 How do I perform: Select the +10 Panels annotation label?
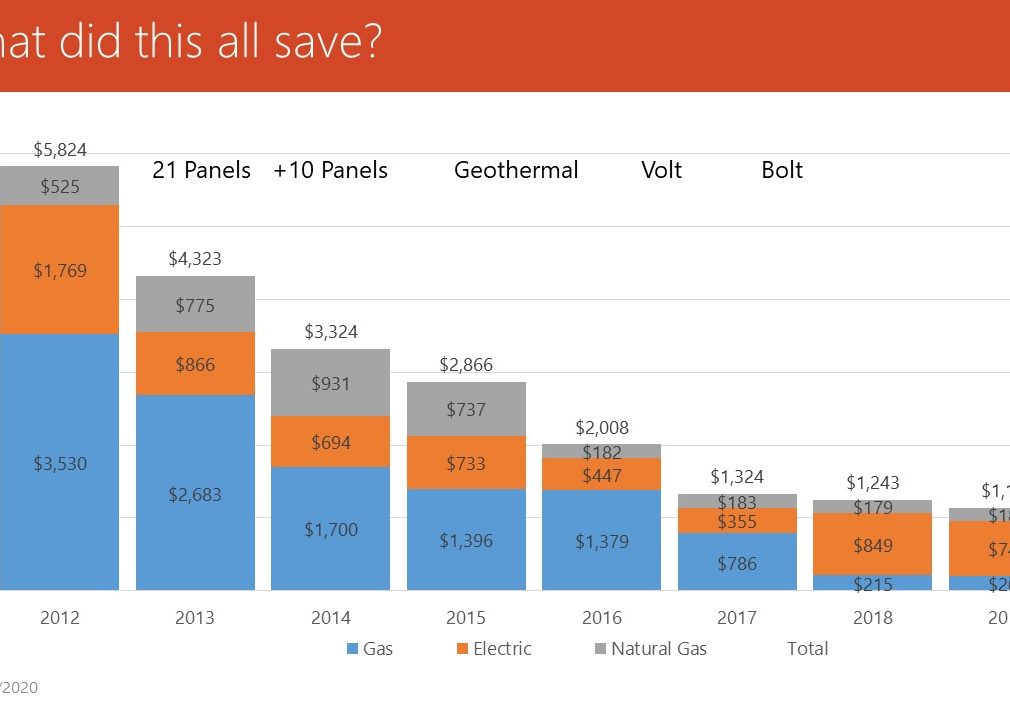click(330, 170)
